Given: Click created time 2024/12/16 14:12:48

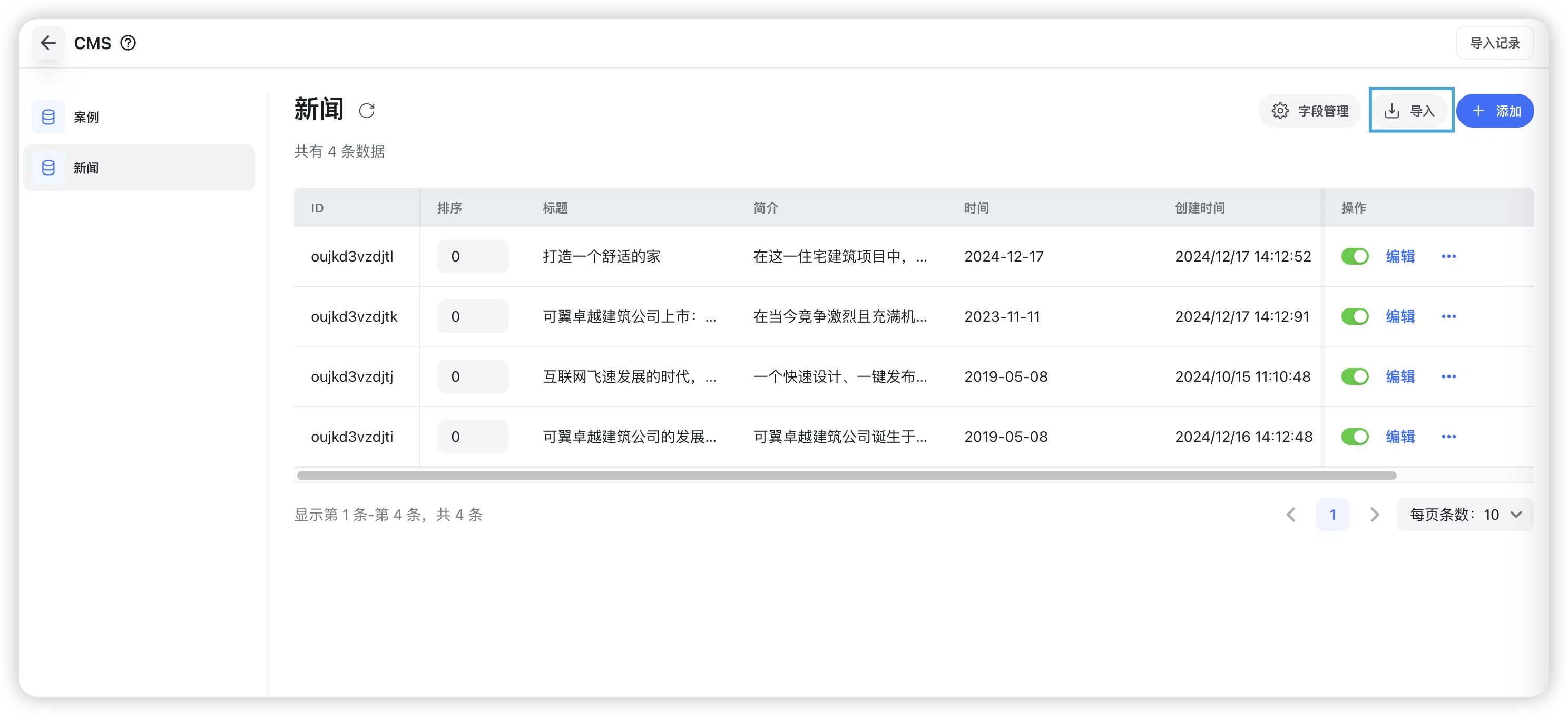Looking at the screenshot, I should (x=1243, y=437).
